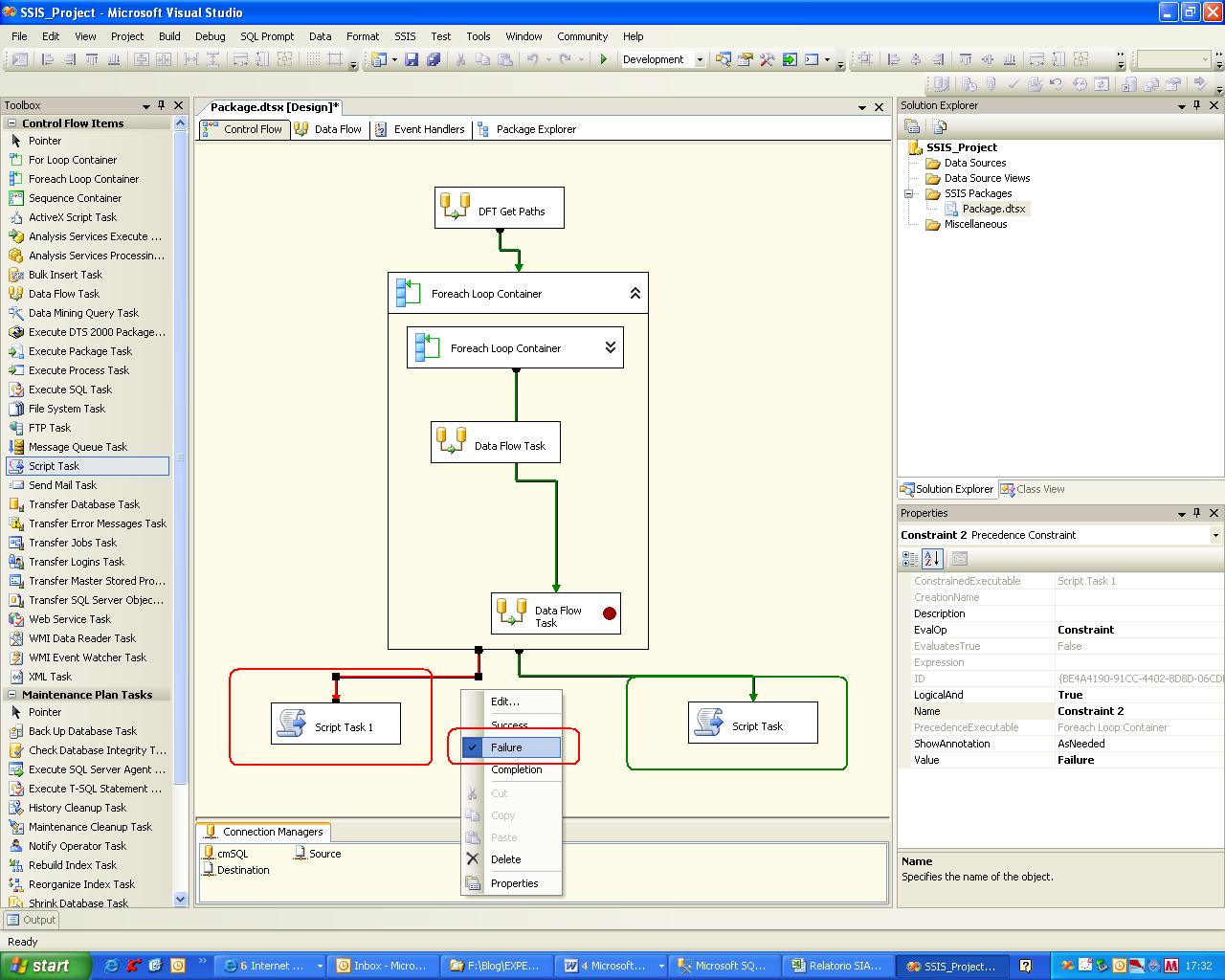Collapse the outer Foreach Loop Container
This screenshot has width=1225, height=980.
click(x=635, y=294)
